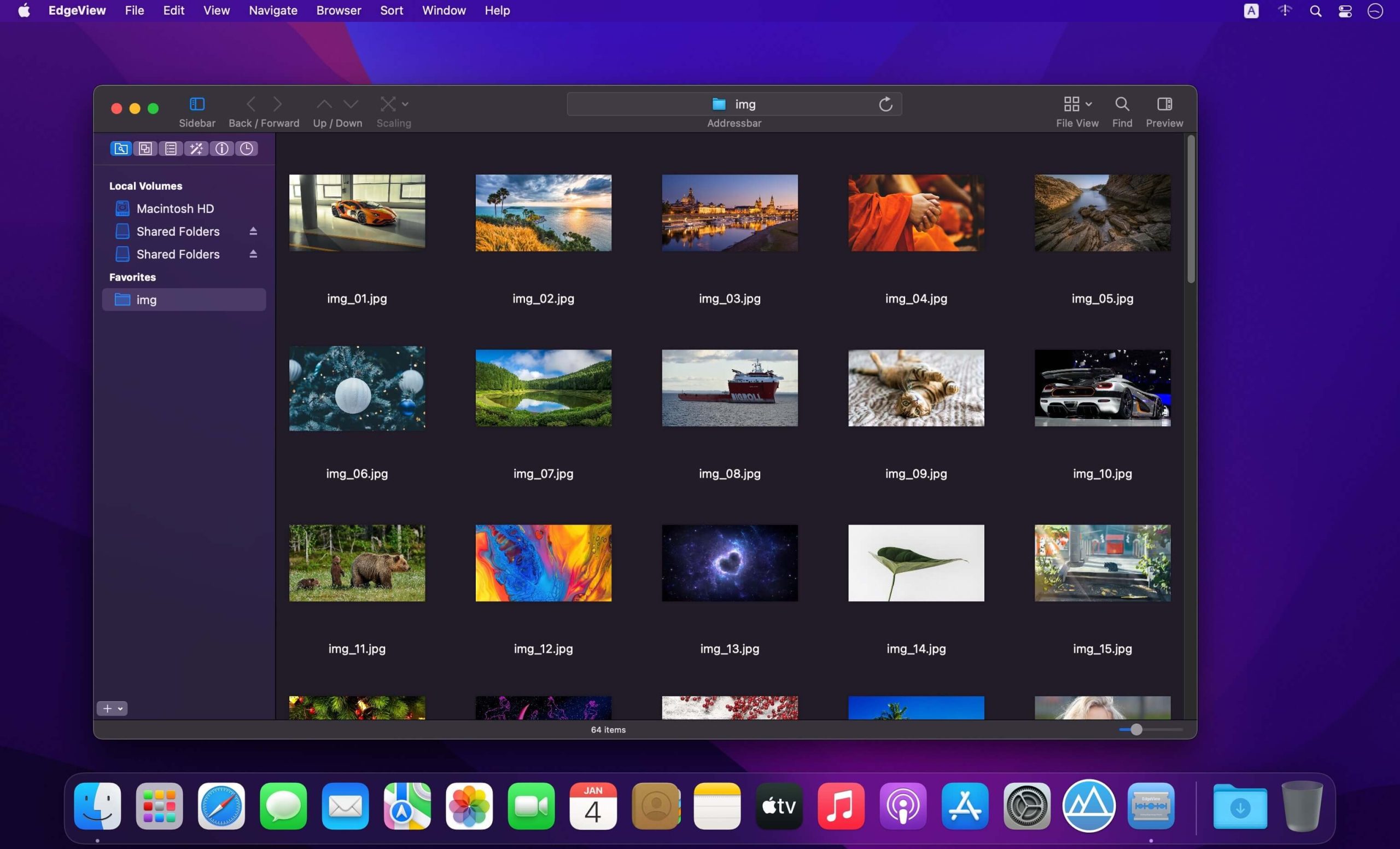1400x849 pixels.
Task: Show recent history via the clock icon
Action: [x=246, y=148]
